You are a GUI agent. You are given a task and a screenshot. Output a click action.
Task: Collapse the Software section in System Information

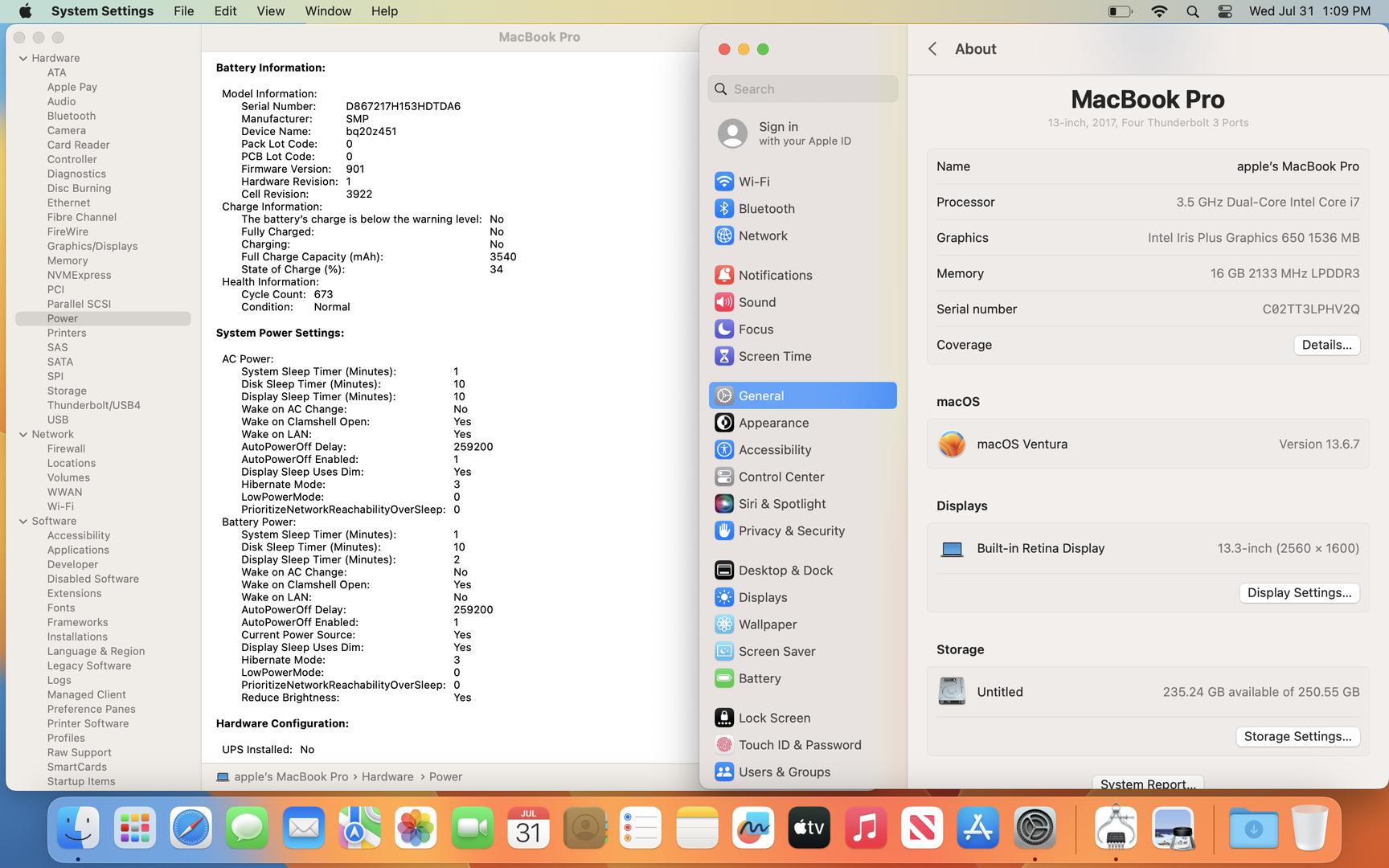[x=23, y=521]
